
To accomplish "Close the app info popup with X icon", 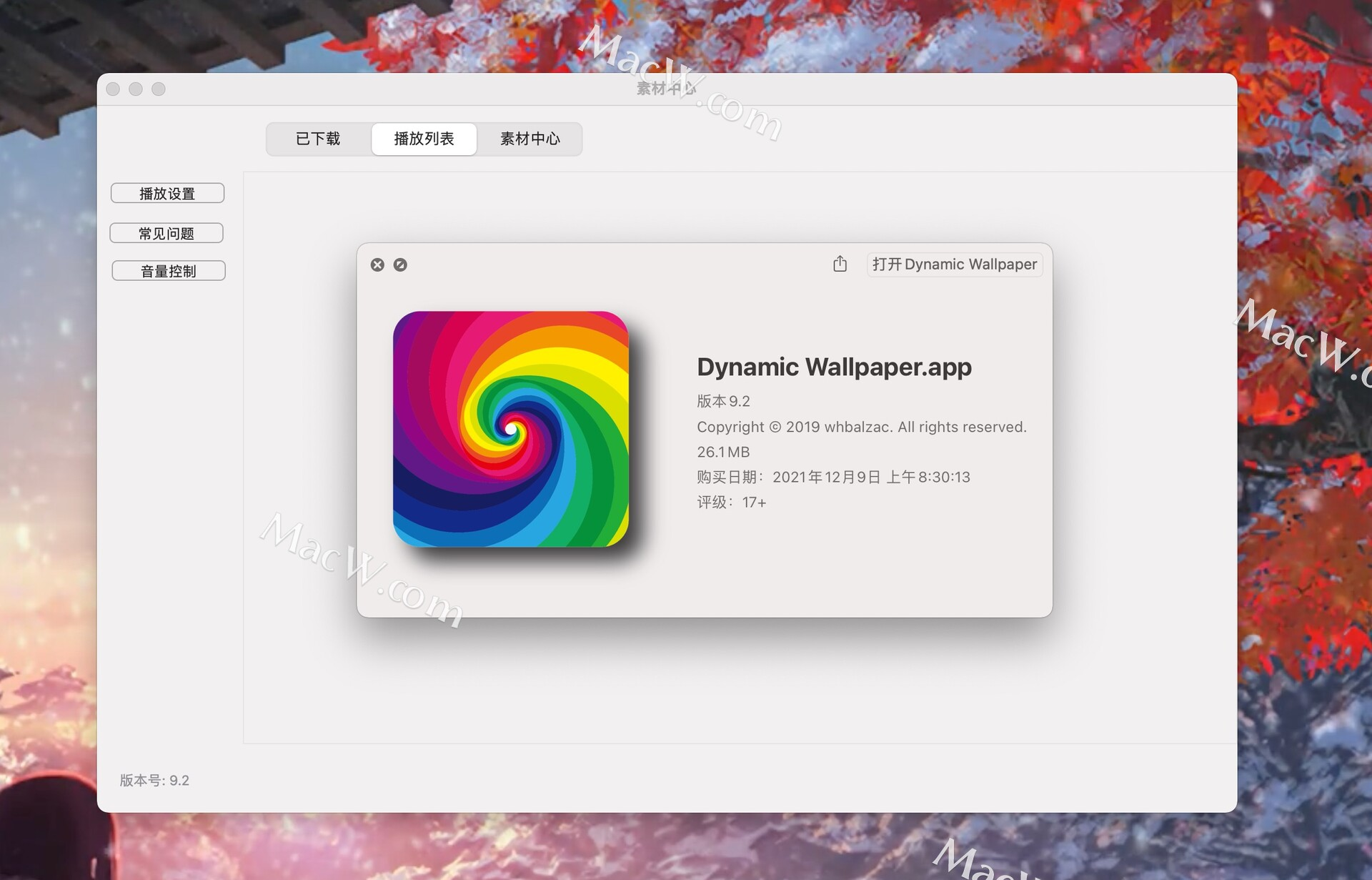I will click(x=377, y=265).
